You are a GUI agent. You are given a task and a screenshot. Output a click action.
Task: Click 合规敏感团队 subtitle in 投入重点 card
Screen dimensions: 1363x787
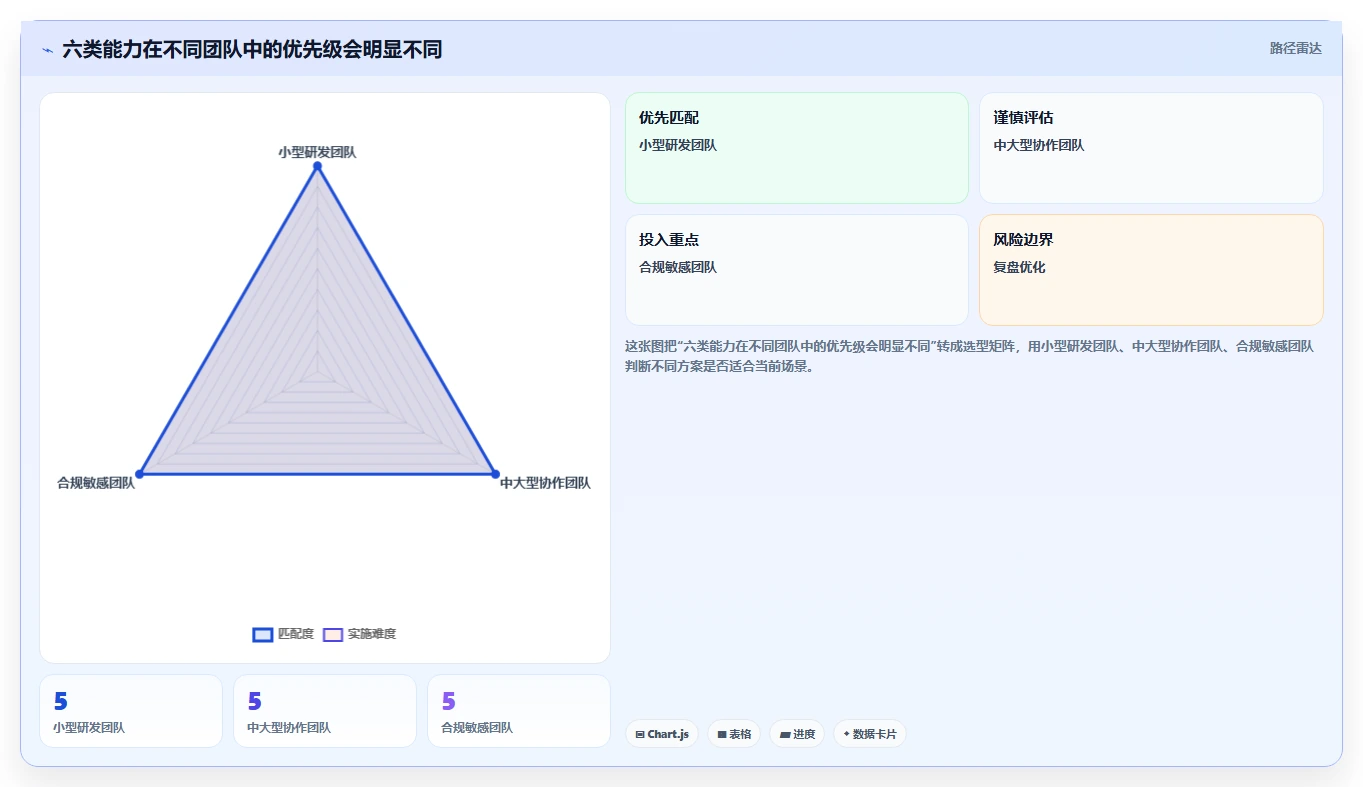678,267
